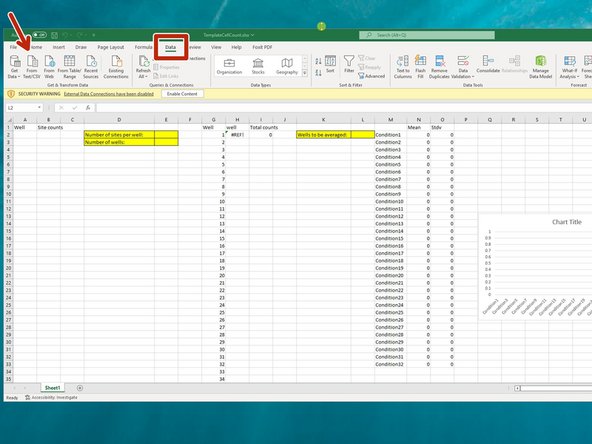Viewport: 592px width, 444px height.
Task: Click the Redo arrow in the title bar
Action: pyautogui.click(x=79, y=35)
